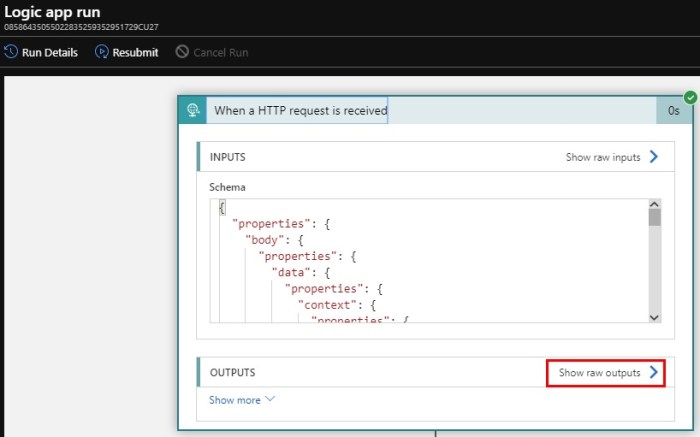Click the schema scrollbar thumb
This screenshot has height=437, width=700.
654,217
